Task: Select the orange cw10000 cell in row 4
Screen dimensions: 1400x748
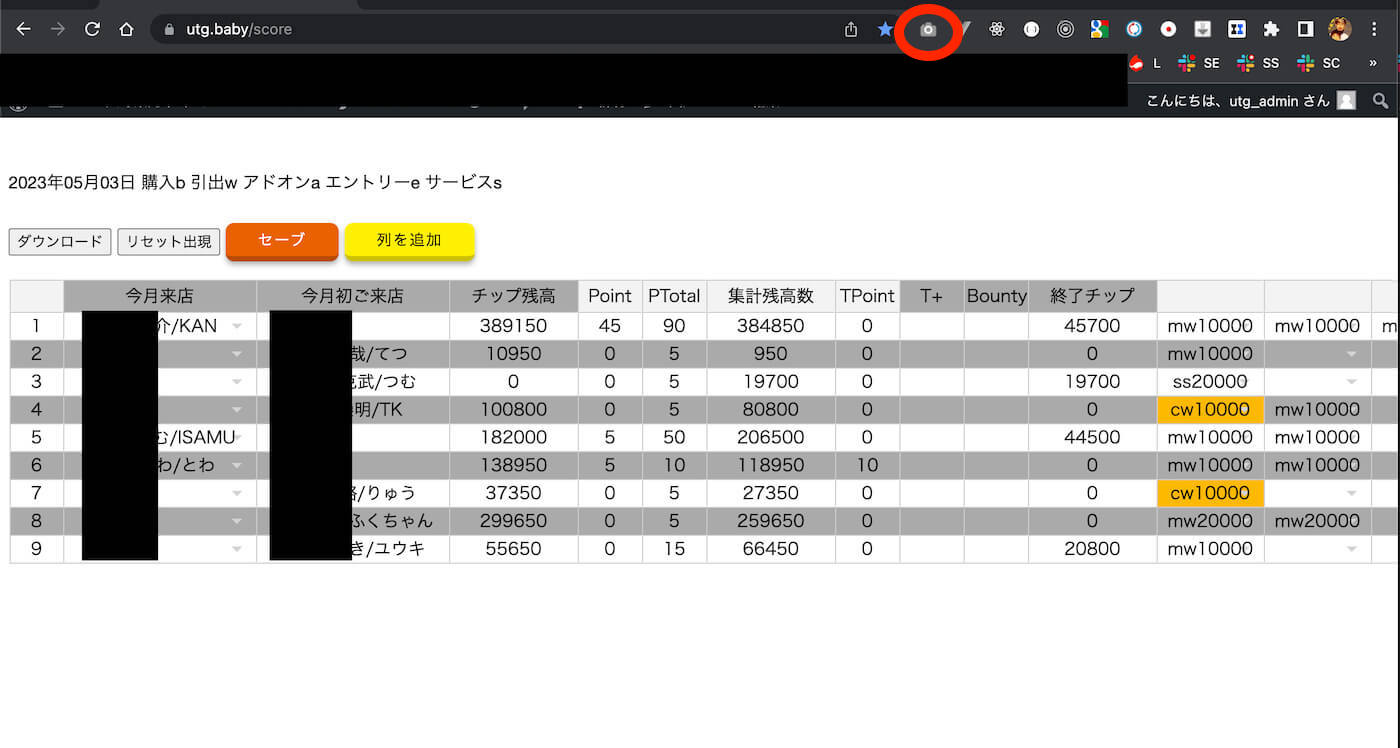Action: click(x=1210, y=409)
